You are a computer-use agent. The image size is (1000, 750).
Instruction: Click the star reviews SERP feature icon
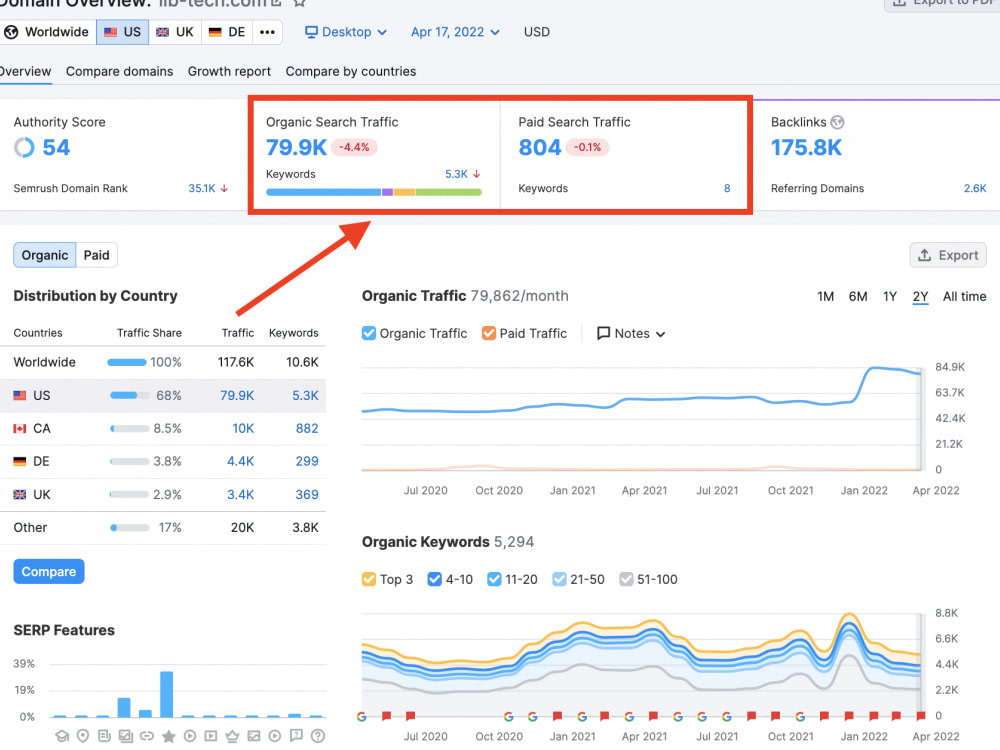coord(168,736)
